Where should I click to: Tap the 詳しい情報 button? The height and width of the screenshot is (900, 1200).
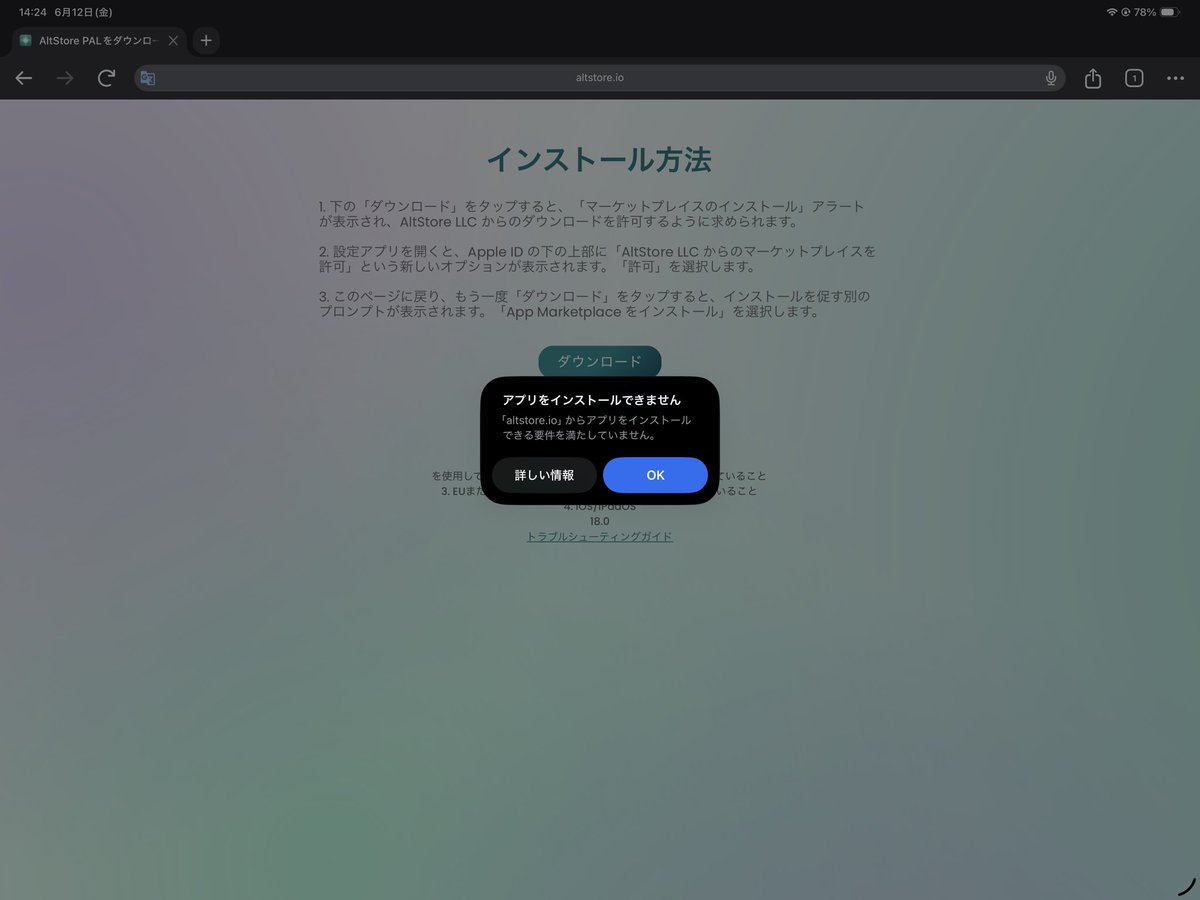(x=545, y=475)
